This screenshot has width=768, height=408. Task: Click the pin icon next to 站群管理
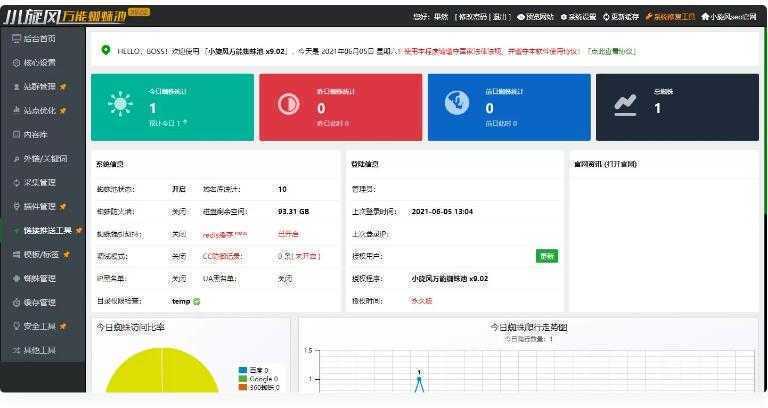63,87
